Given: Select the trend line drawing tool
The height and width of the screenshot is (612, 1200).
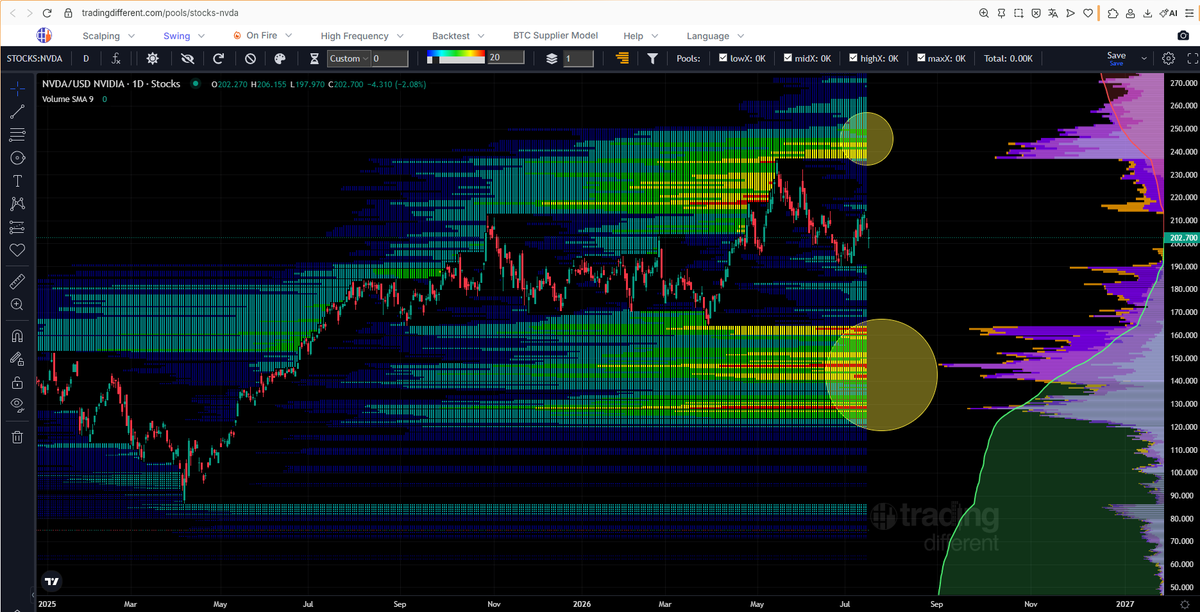Looking at the screenshot, I should tap(17, 111).
